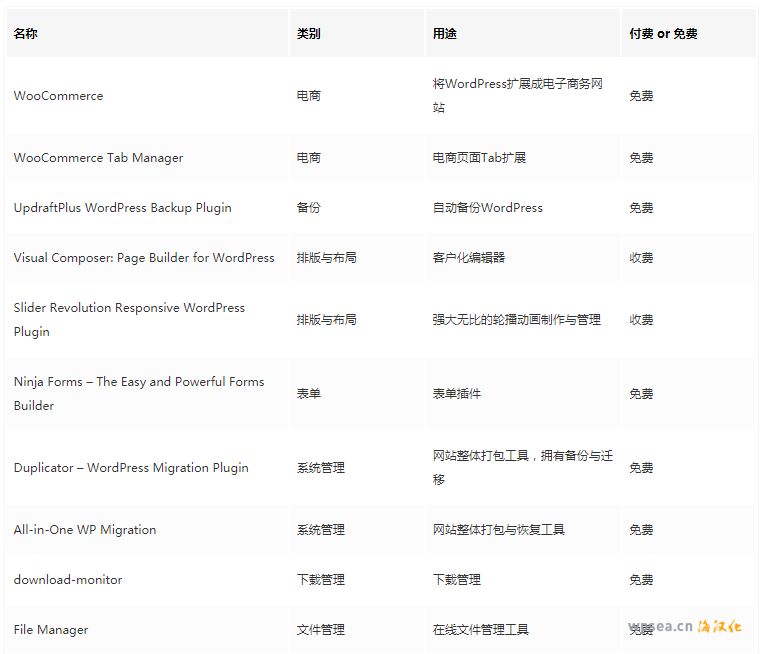This screenshot has height=654, width=762.
Task: Click the 备份 category cell
Action: click(x=309, y=208)
